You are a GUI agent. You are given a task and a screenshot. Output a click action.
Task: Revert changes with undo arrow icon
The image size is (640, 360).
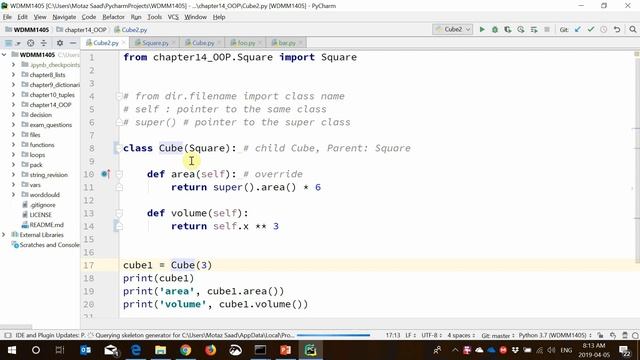(617, 29)
